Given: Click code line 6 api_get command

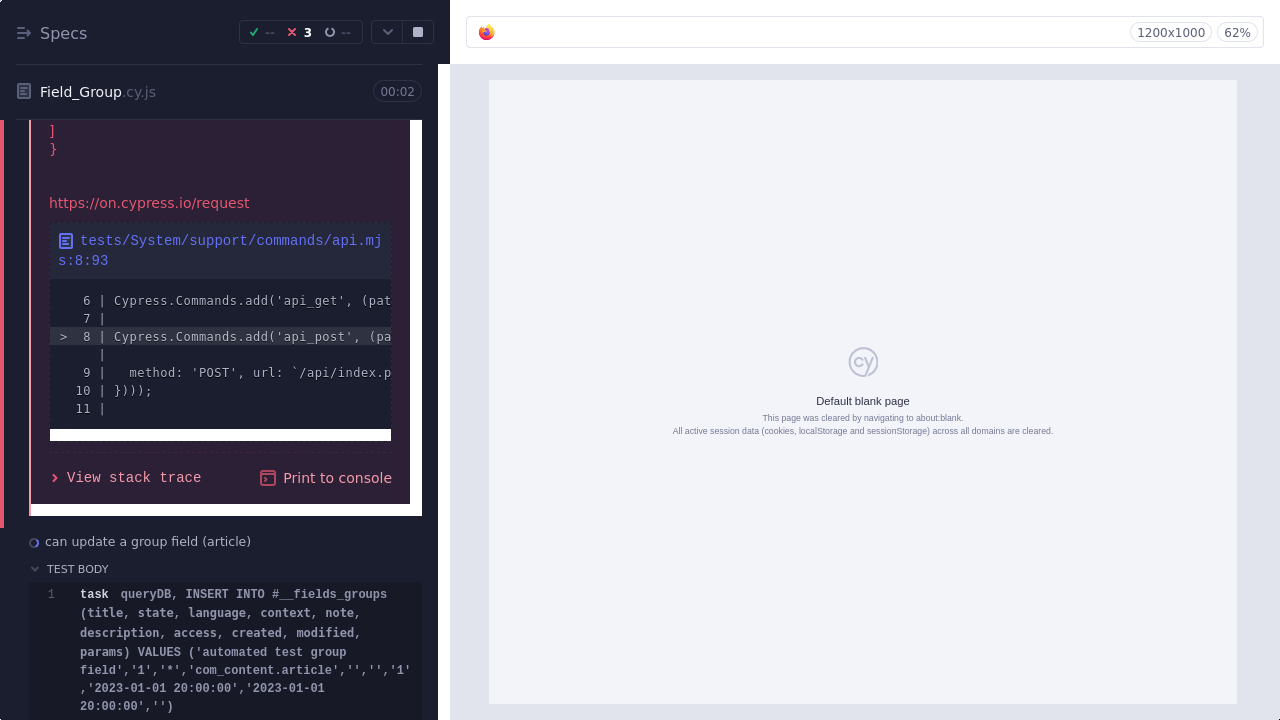Looking at the screenshot, I should [x=220, y=301].
